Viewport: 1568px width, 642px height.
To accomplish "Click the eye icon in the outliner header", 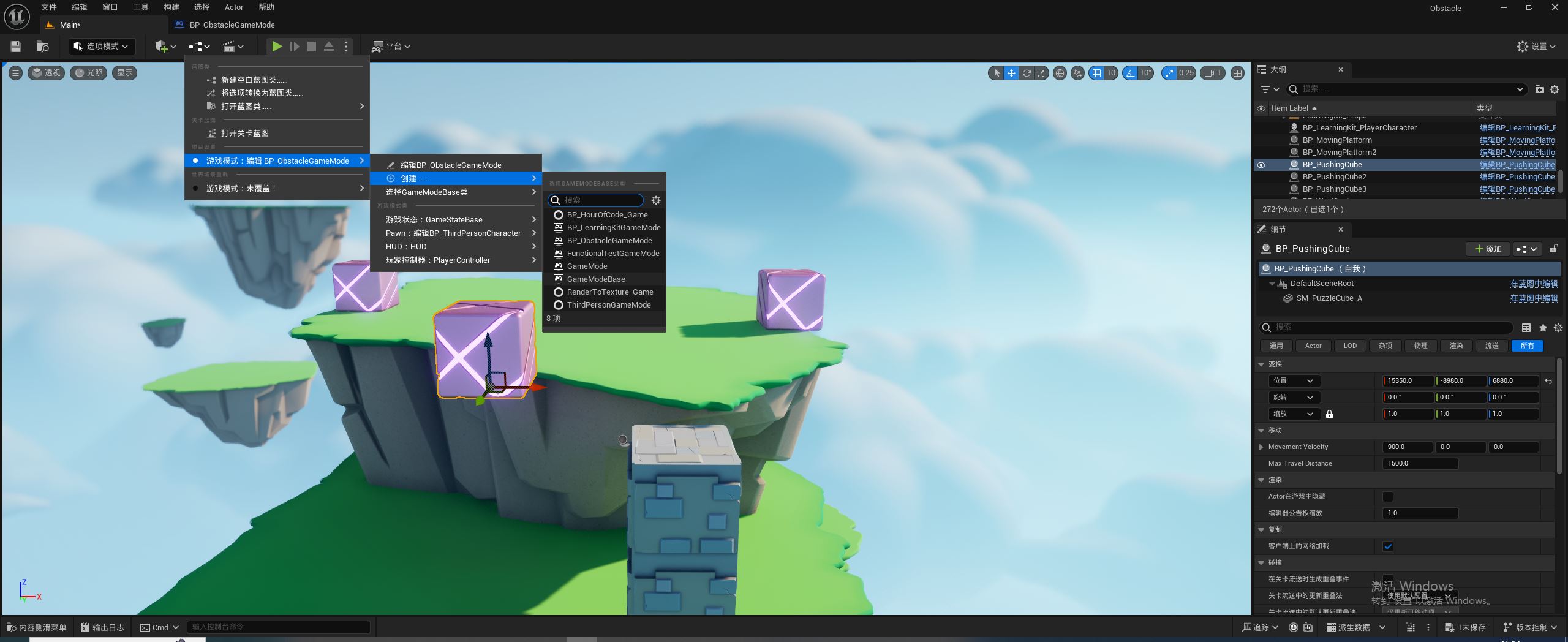I will click(1261, 108).
